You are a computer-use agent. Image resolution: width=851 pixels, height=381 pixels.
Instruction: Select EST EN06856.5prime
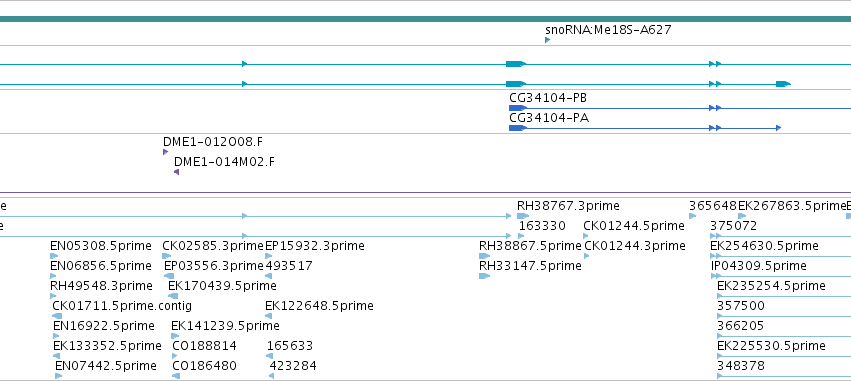[x=100, y=266]
